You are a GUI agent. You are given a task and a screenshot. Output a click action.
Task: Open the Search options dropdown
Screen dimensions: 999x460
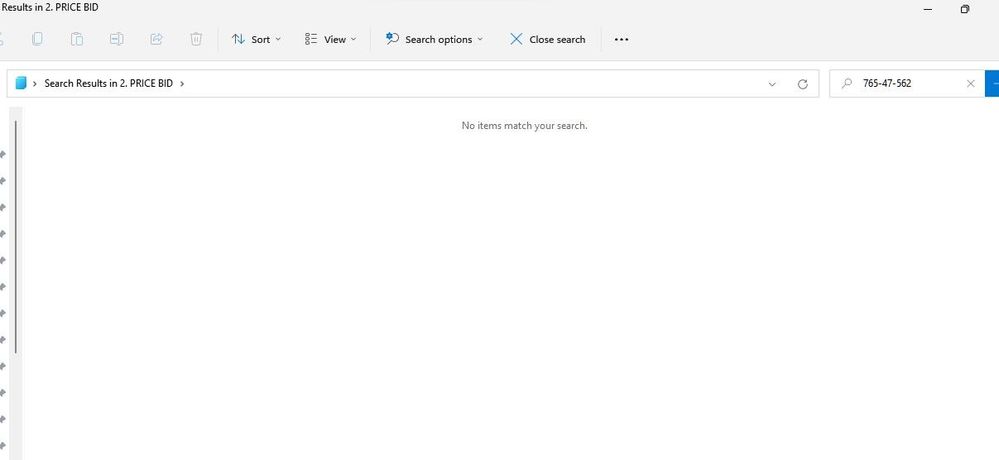pyautogui.click(x=434, y=40)
